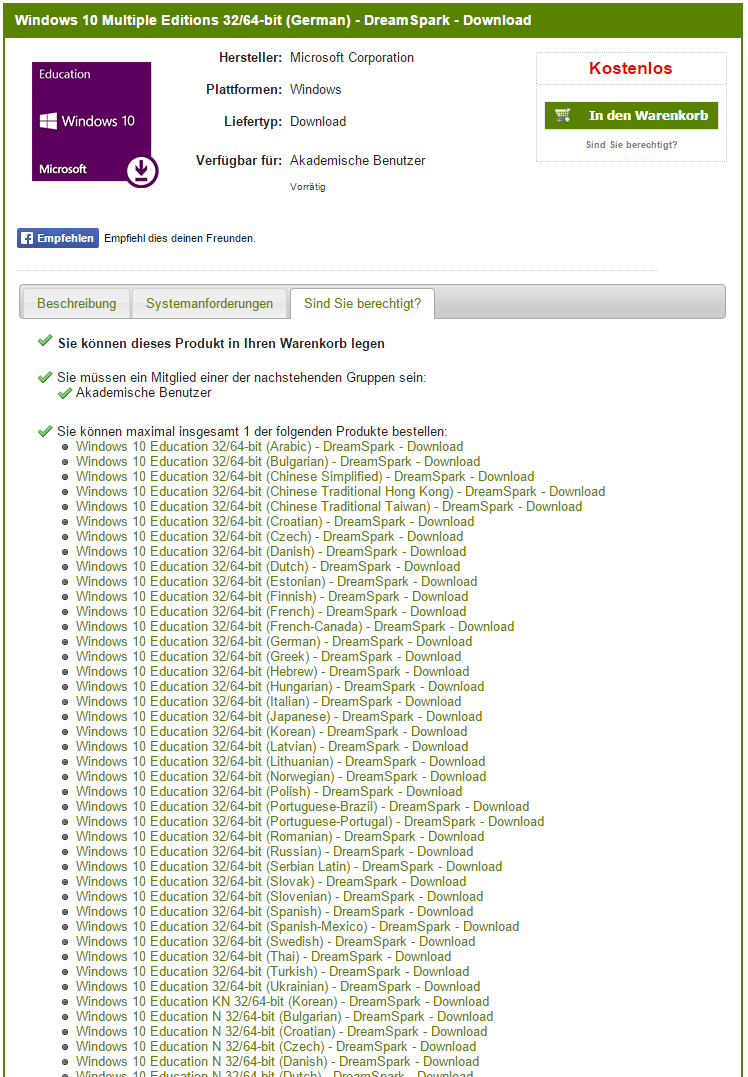Click the shopping cart icon in Warenkorb button

pos(563,115)
